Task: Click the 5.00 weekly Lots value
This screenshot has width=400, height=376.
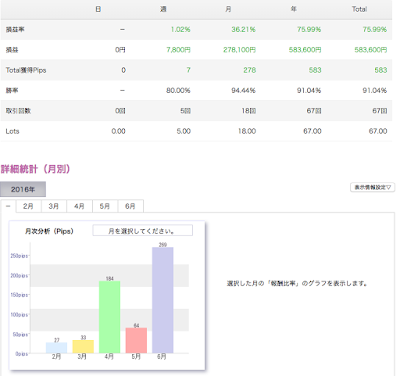Action: point(184,131)
